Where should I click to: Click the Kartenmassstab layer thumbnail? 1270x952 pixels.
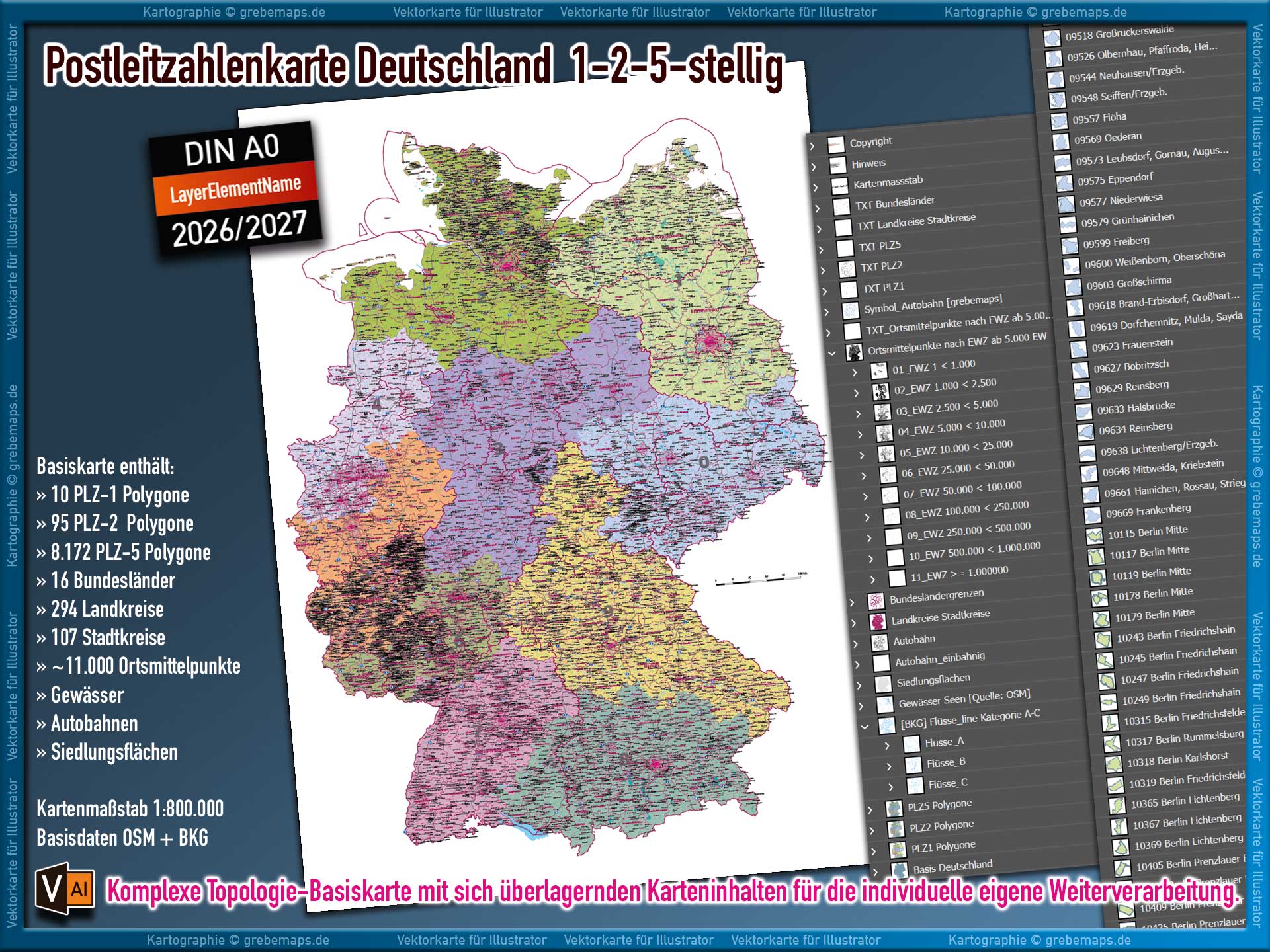click(x=840, y=186)
